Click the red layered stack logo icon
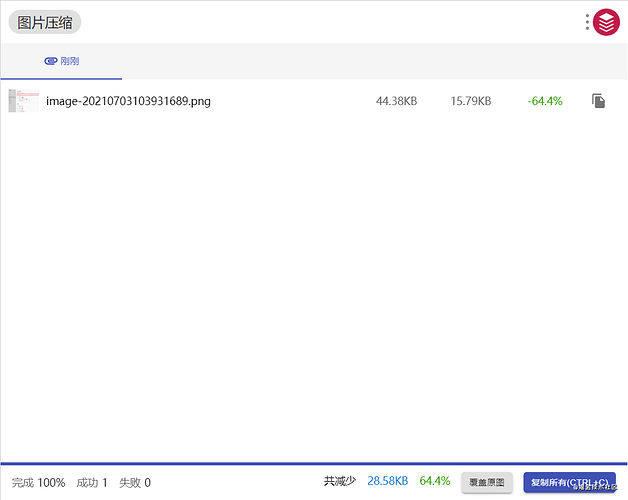This screenshot has height=500, width=628. coord(606,22)
